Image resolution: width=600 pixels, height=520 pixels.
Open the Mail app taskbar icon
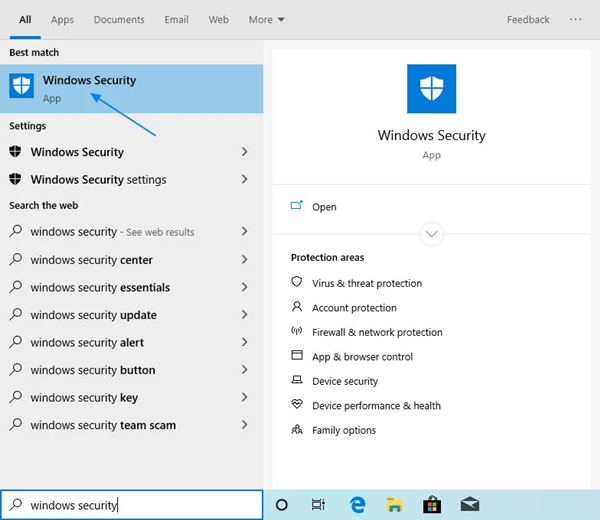tap(469, 505)
